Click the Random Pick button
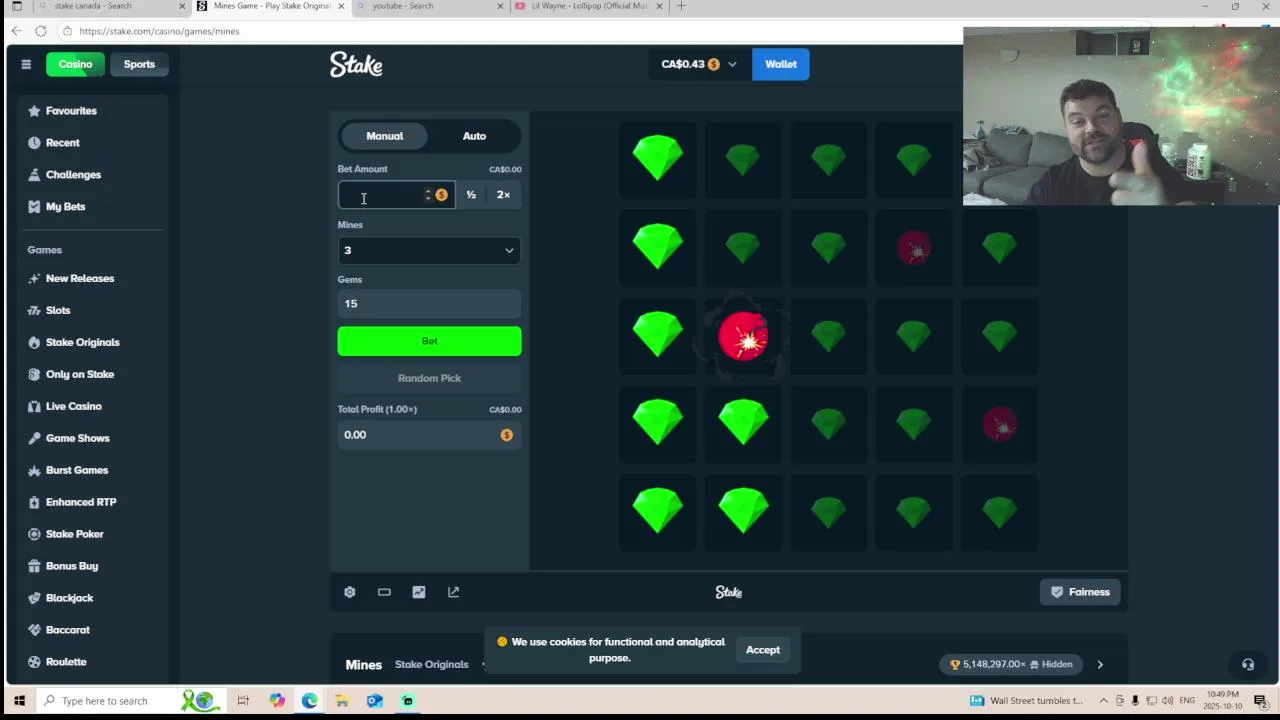Image resolution: width=1280 pixels, height=720 pixels. [x=429, y=379]
